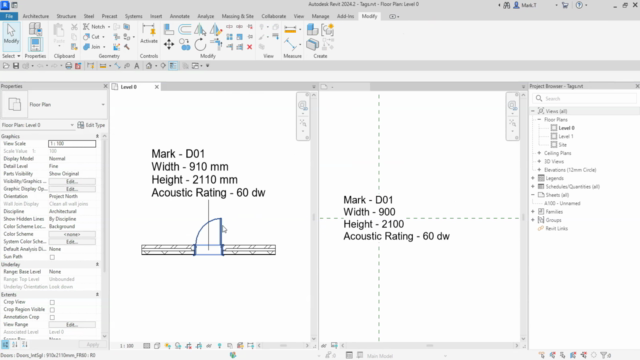Activate the Move tool
The image size is (640, 360).
(169, 44)
